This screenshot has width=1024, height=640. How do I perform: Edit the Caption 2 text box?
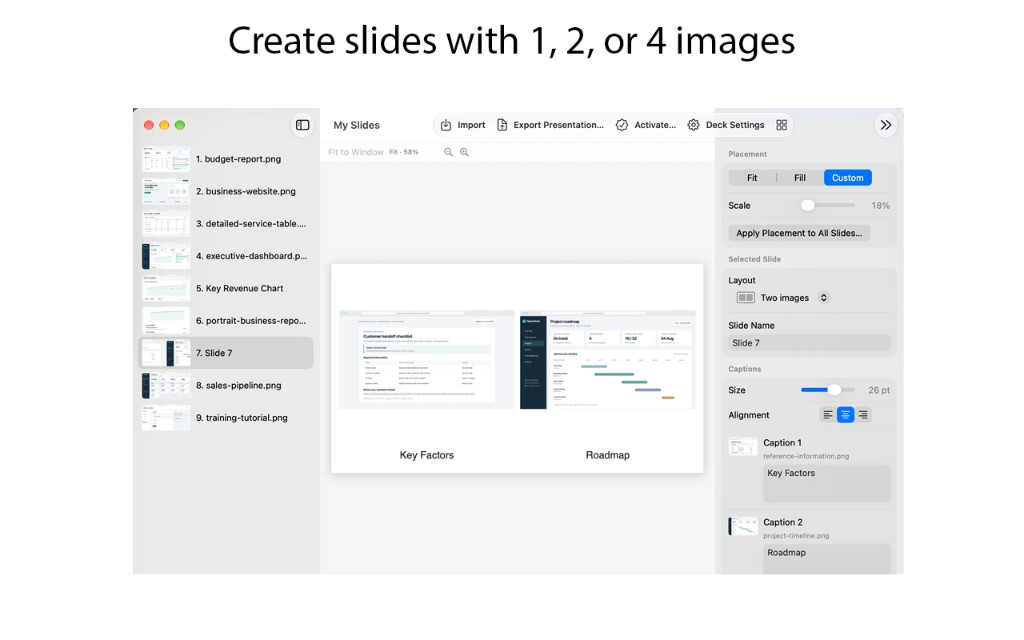tap(827, 560)
